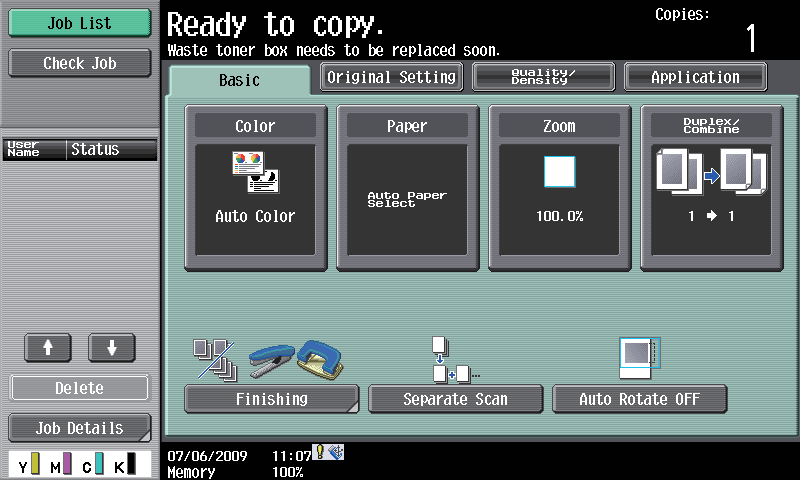Switch to the Original Setting tab
This screenshot has height=480, width=800.
pyautogui.click(x=391, y=77)
